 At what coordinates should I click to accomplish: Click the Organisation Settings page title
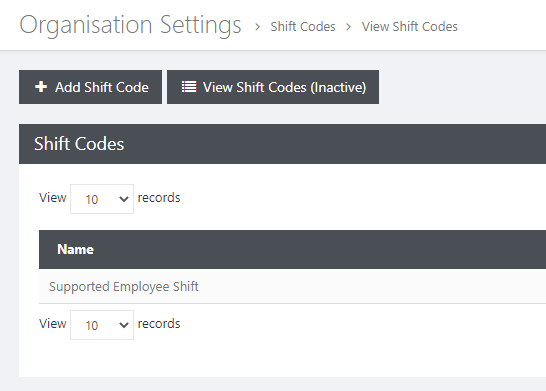[130, 25]
